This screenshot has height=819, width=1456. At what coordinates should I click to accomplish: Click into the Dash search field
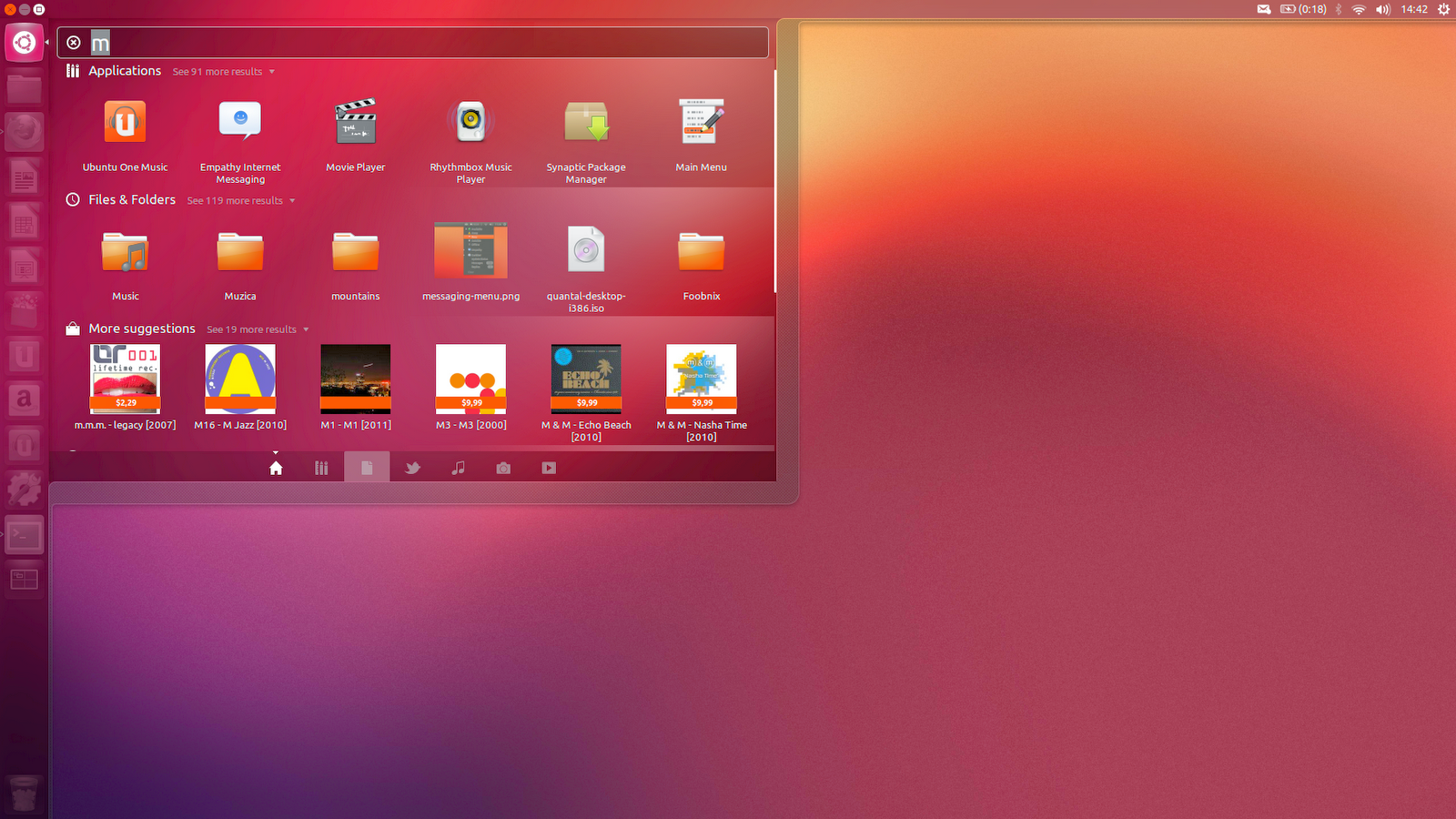[412, 43]
